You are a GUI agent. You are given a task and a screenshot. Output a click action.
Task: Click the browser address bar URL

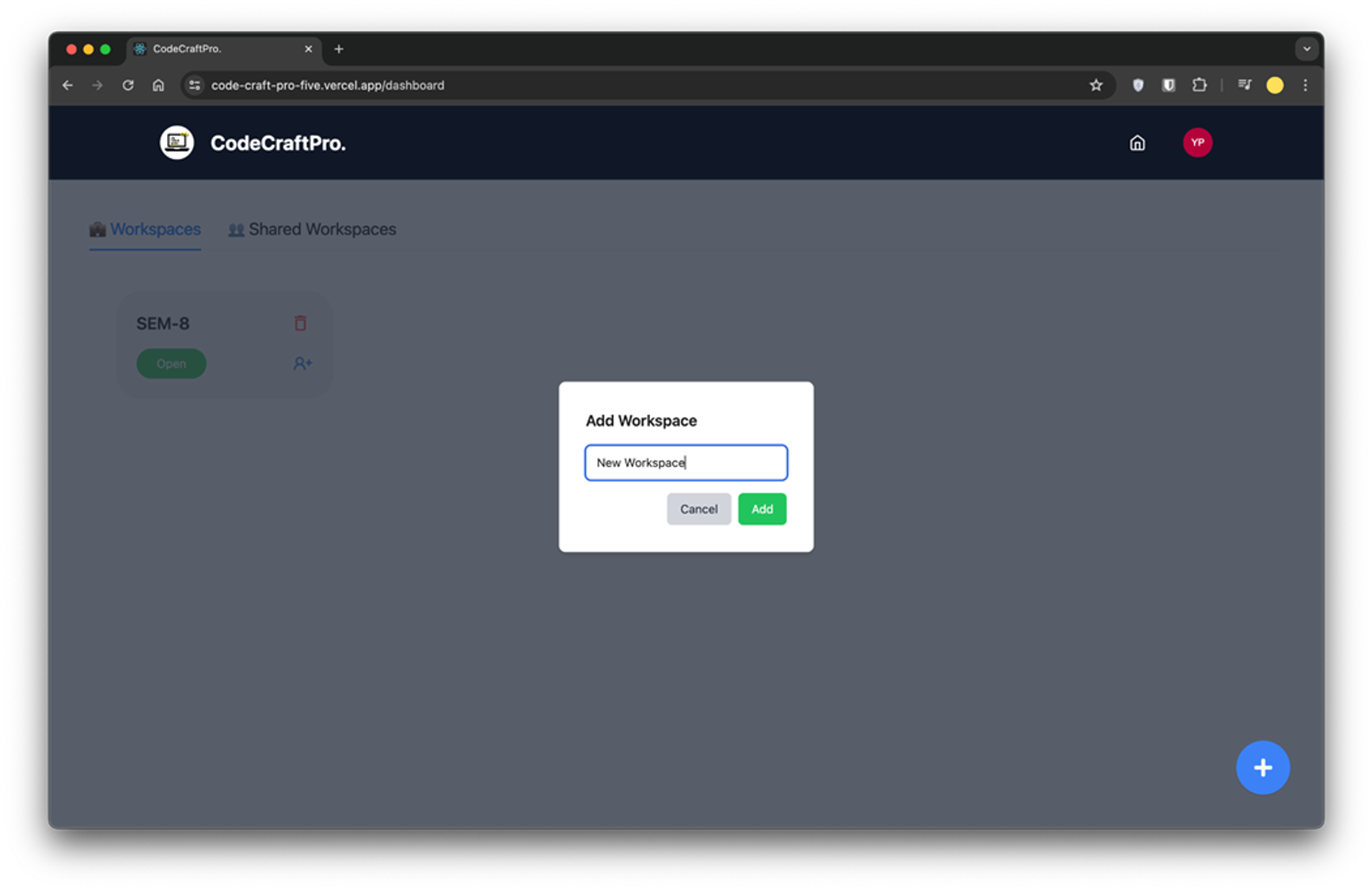pyautogui.click(x=328, y=86)
